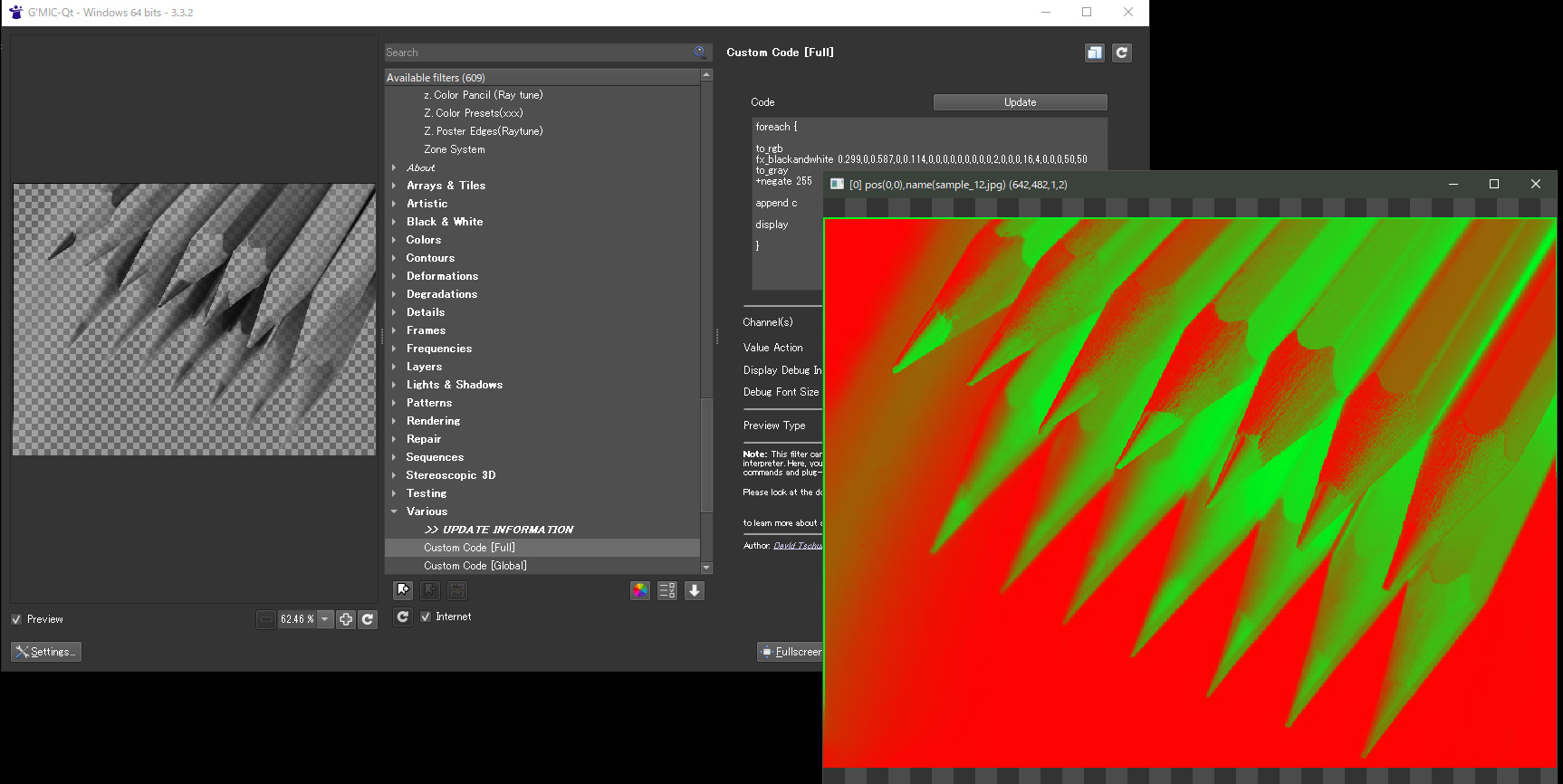Click the Stereoscopic 3D category label
Viewport: 1563px width, 784px height.
click(451, 475)
